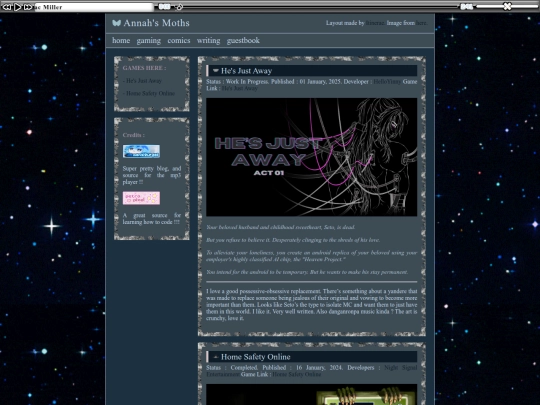The height and width of the screenshot is (405, 540).
Task: Play the song in the music player
Action: [18, 7]
